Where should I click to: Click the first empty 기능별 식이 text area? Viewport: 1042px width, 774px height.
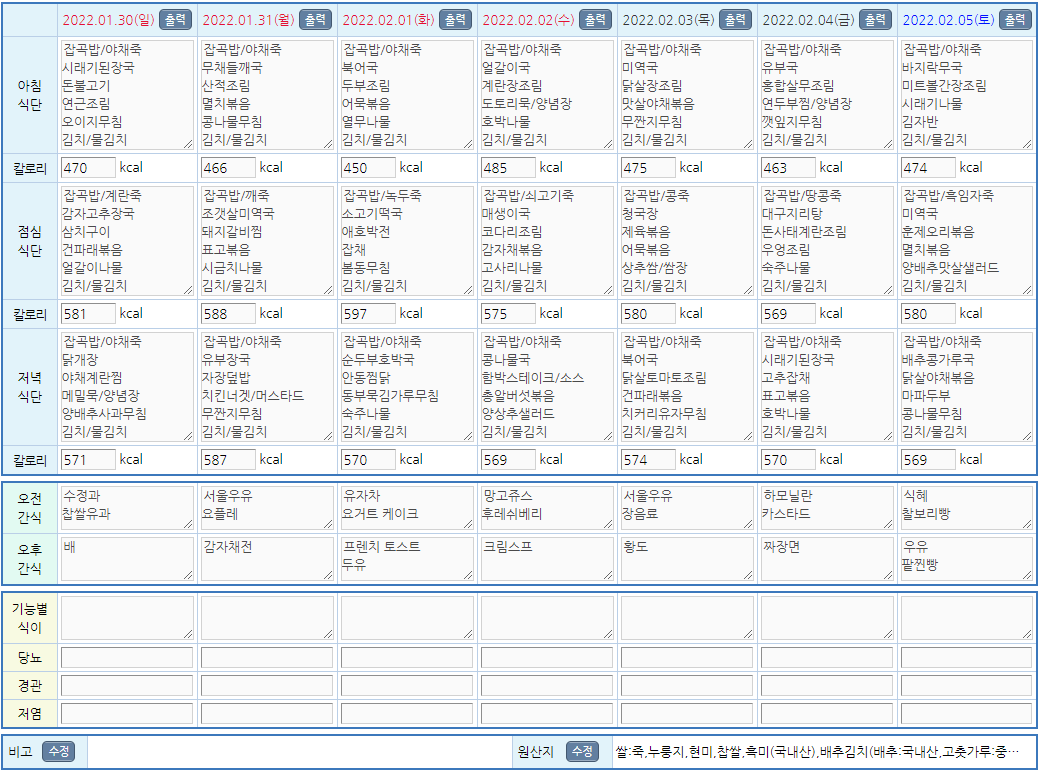click(127, 618)
